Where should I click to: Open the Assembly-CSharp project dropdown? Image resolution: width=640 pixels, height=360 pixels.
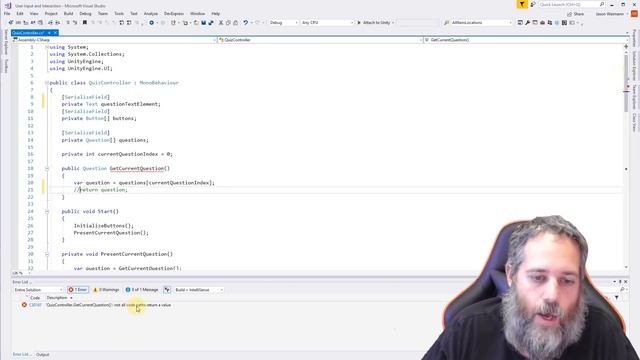[x=114, y=40]
